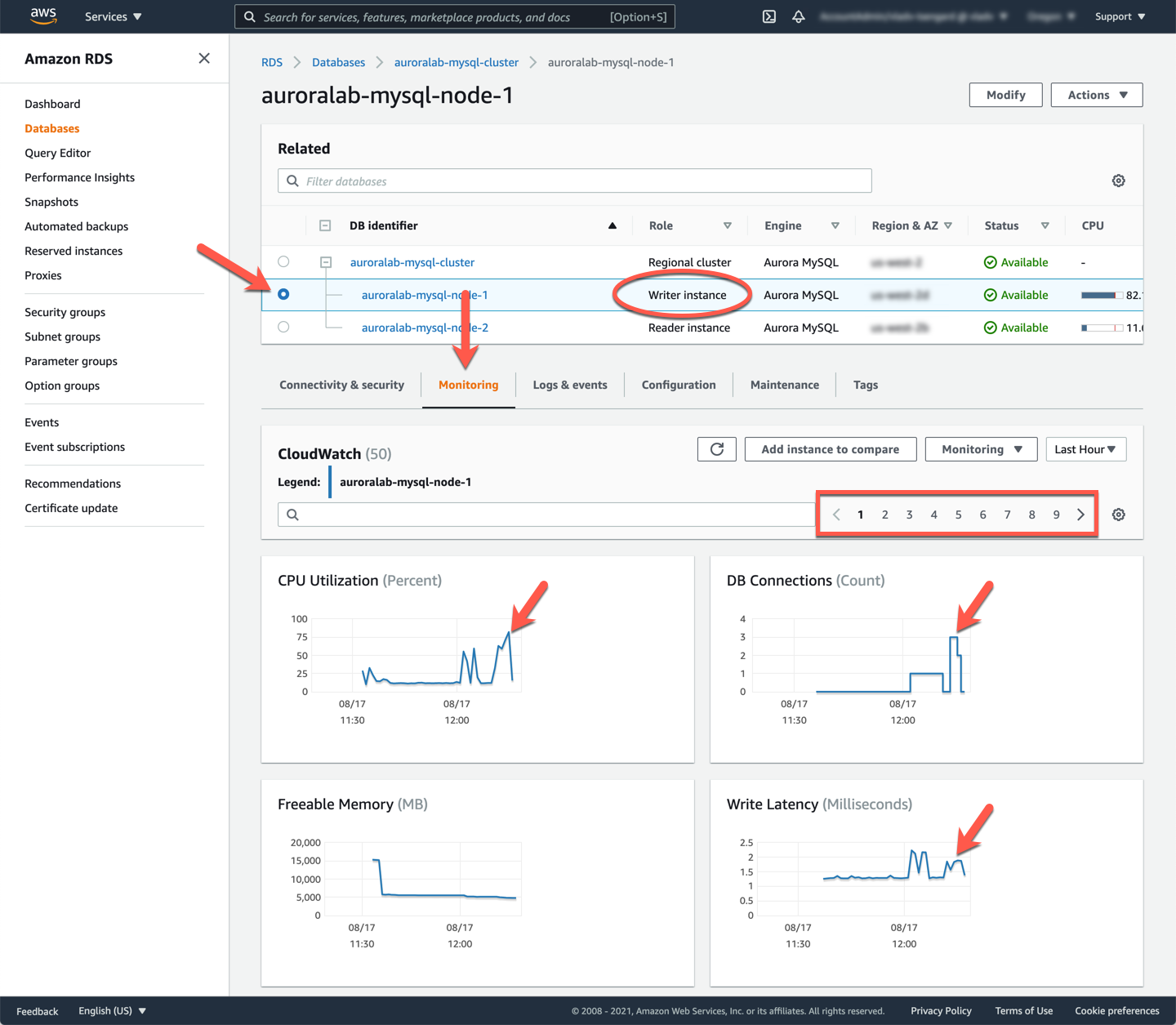1176x1025 pixels.
Task: Open the Actions dropdown
Action: tap(1096, 95)
